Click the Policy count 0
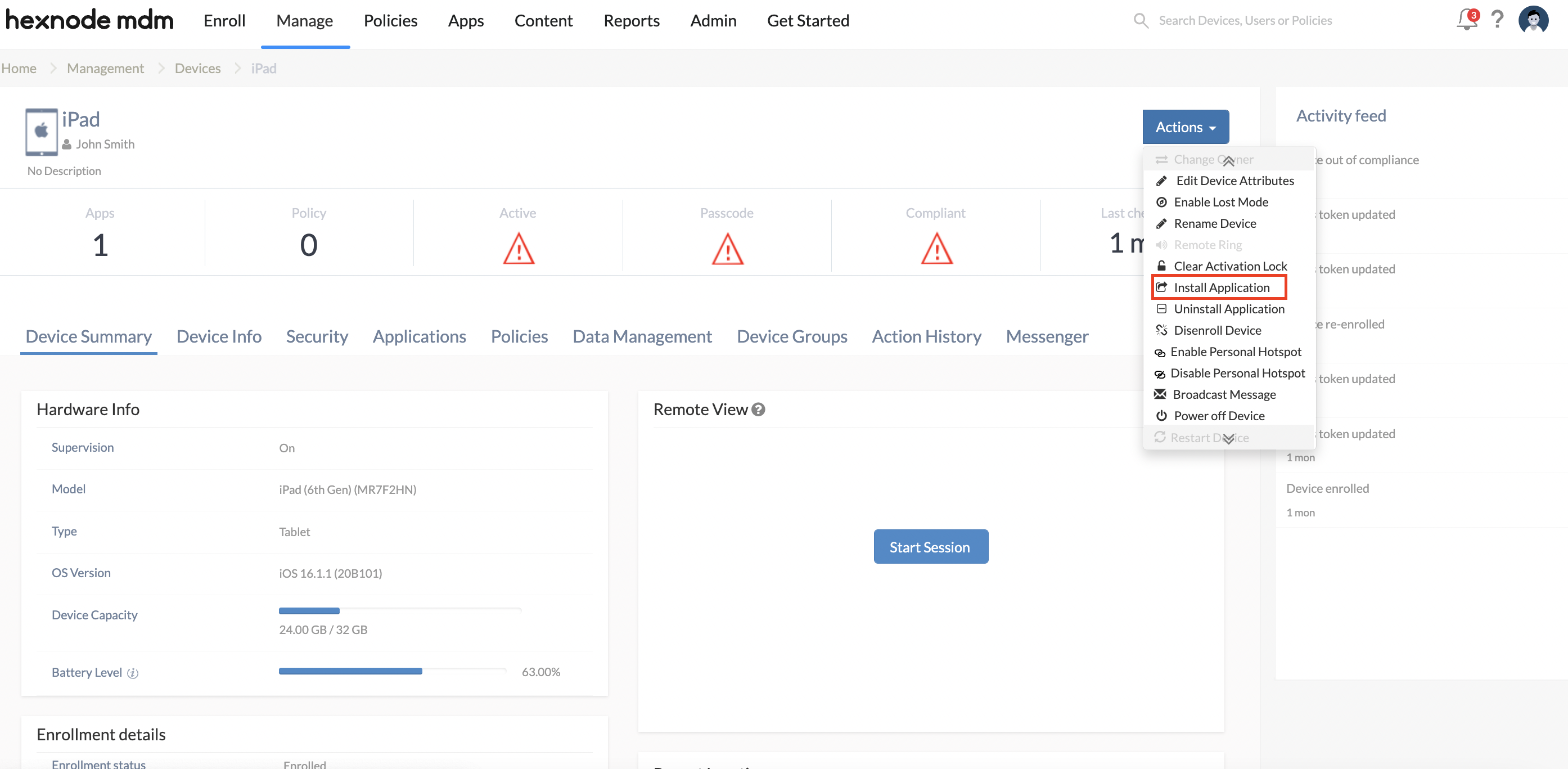 point(309,245)
